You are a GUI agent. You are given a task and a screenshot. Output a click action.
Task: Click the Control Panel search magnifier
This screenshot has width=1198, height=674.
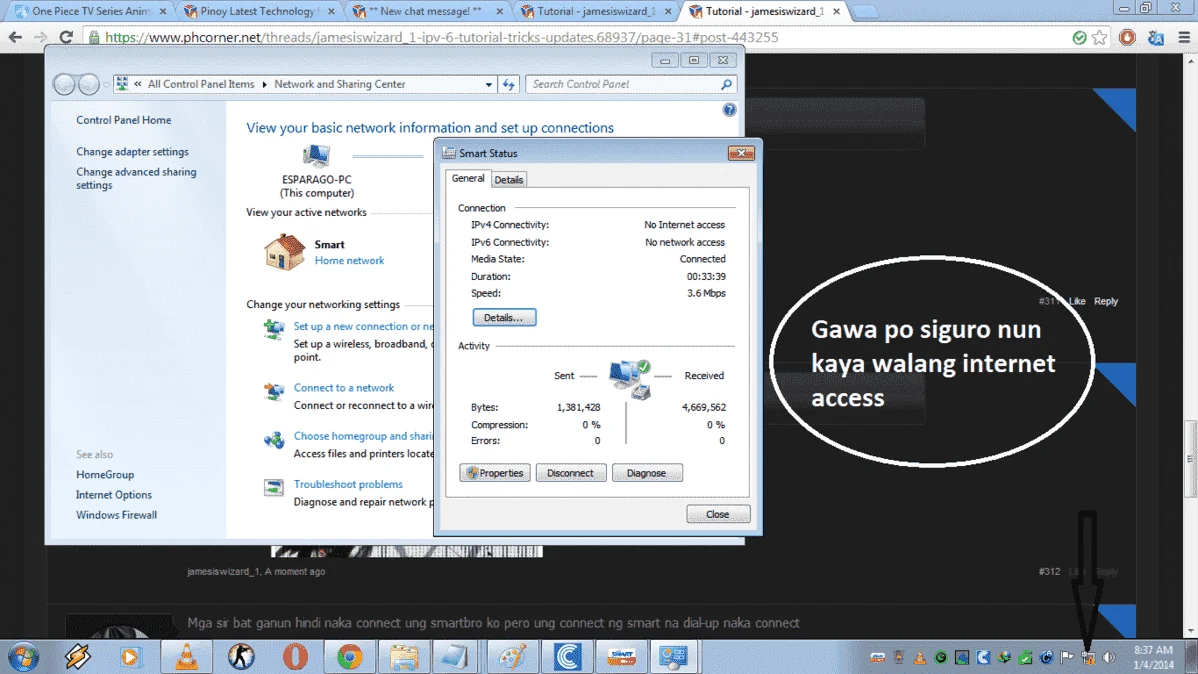click(x=727, y=84)
